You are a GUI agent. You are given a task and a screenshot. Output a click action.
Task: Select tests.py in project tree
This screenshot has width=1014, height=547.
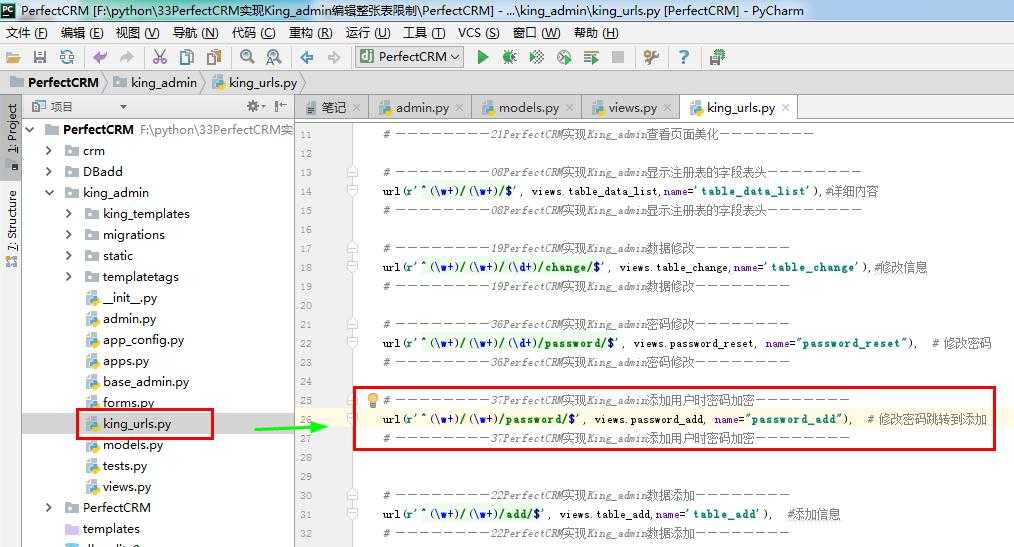[124, 466]
